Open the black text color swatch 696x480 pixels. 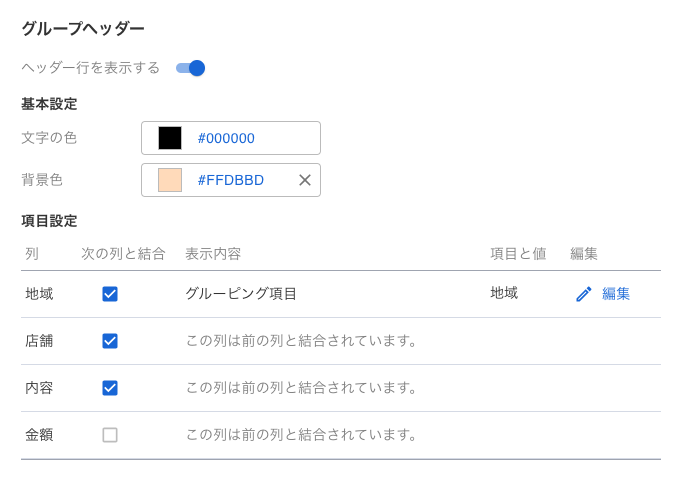pos(170,138)
